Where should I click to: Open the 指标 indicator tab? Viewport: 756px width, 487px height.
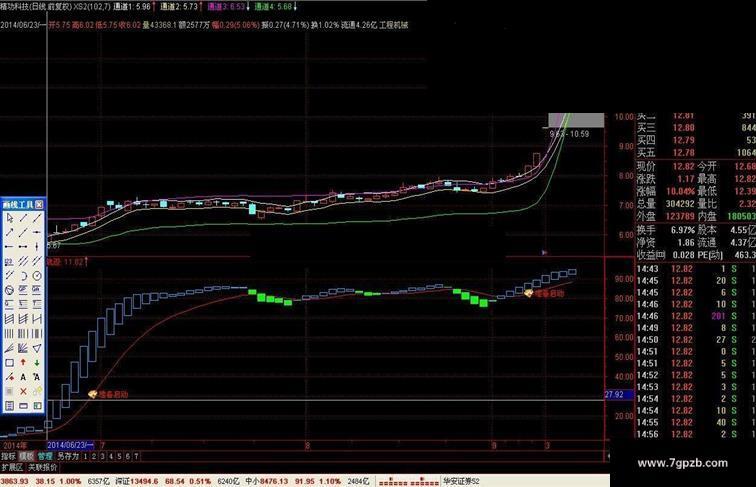pyautogui.click(x=8, y=456)
